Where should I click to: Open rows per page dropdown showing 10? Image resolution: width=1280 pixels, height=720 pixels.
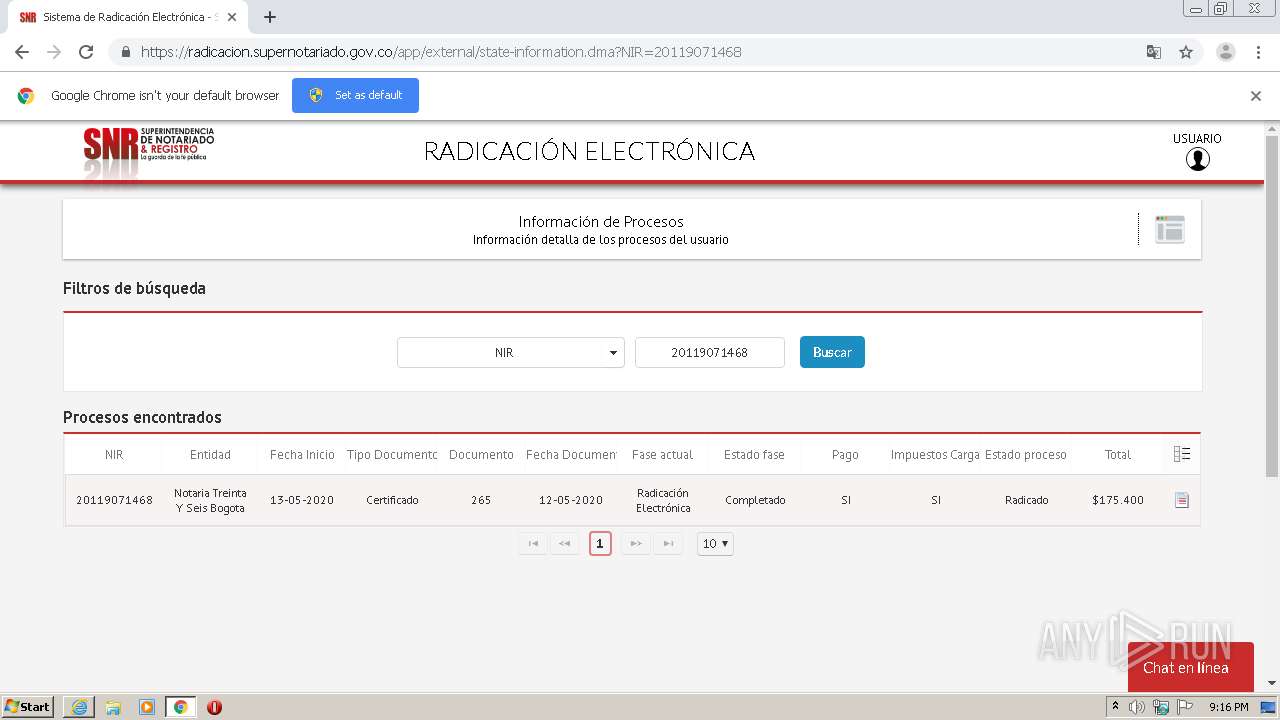tap(715, 543)
